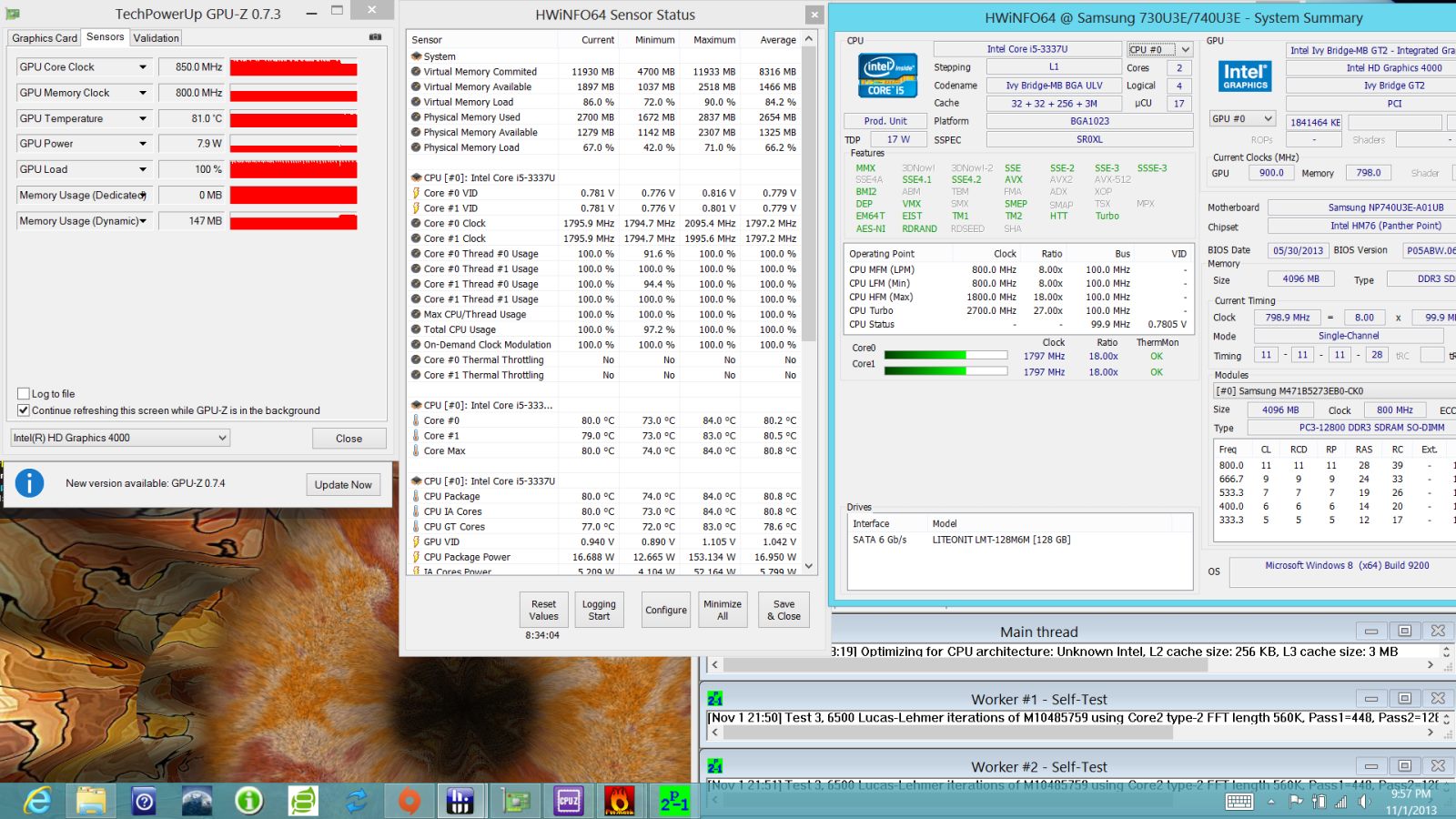Click the Core1 load progress bar
This screenshot has width=1456, height=819.
point(945,370)
